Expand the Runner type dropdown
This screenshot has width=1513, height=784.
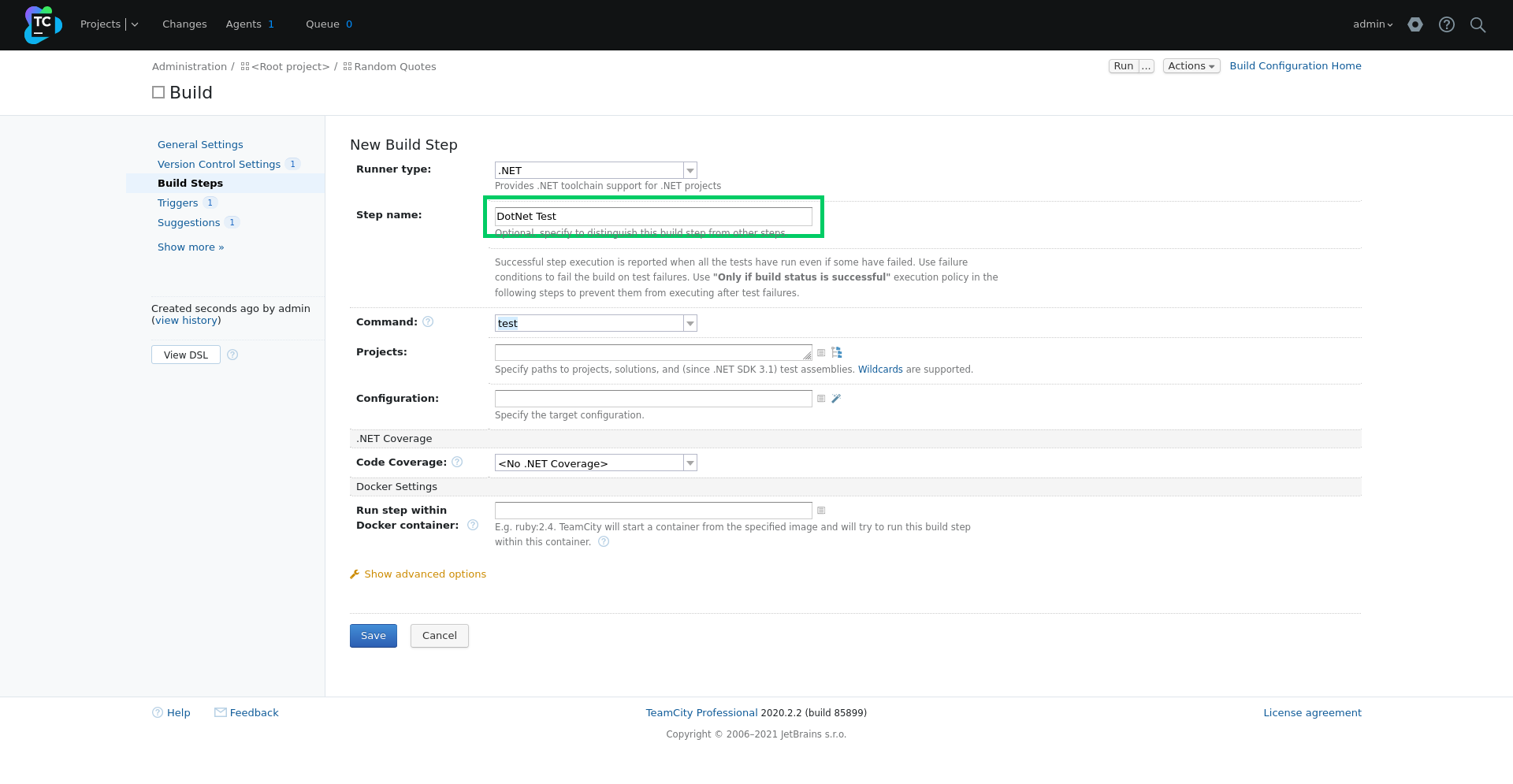pos(690,170)
